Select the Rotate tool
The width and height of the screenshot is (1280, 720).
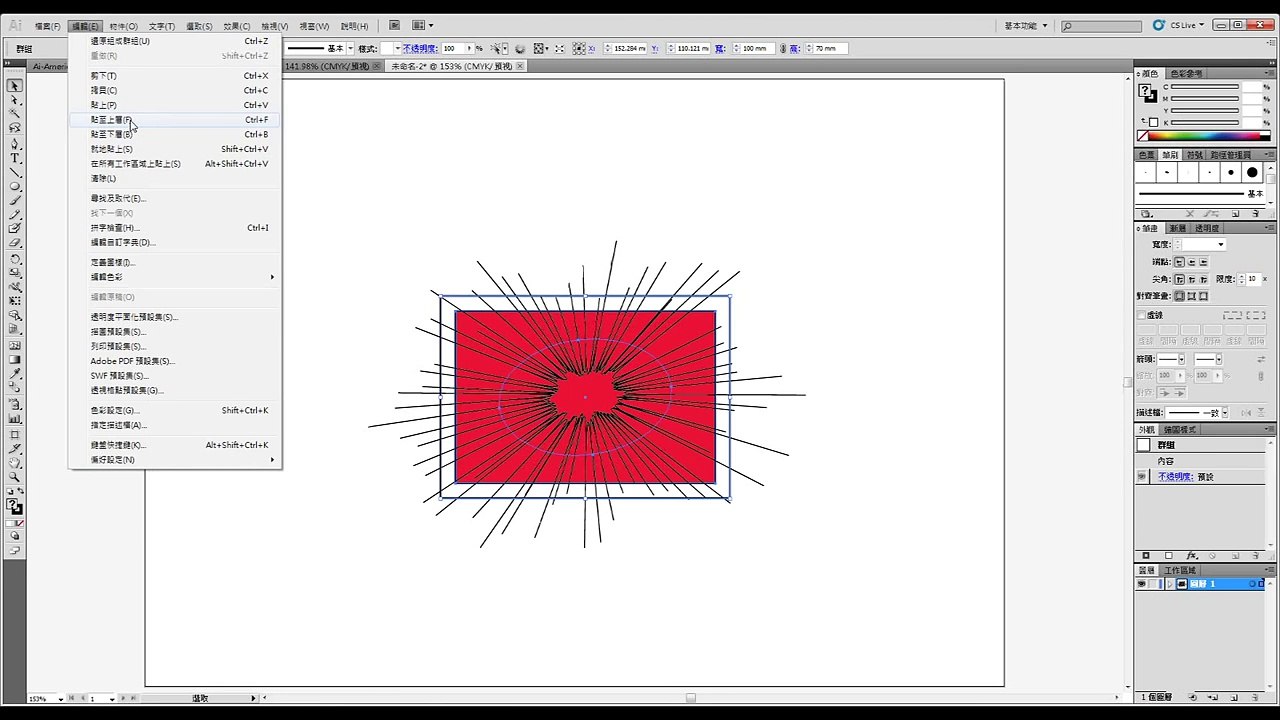pos(15,259)
